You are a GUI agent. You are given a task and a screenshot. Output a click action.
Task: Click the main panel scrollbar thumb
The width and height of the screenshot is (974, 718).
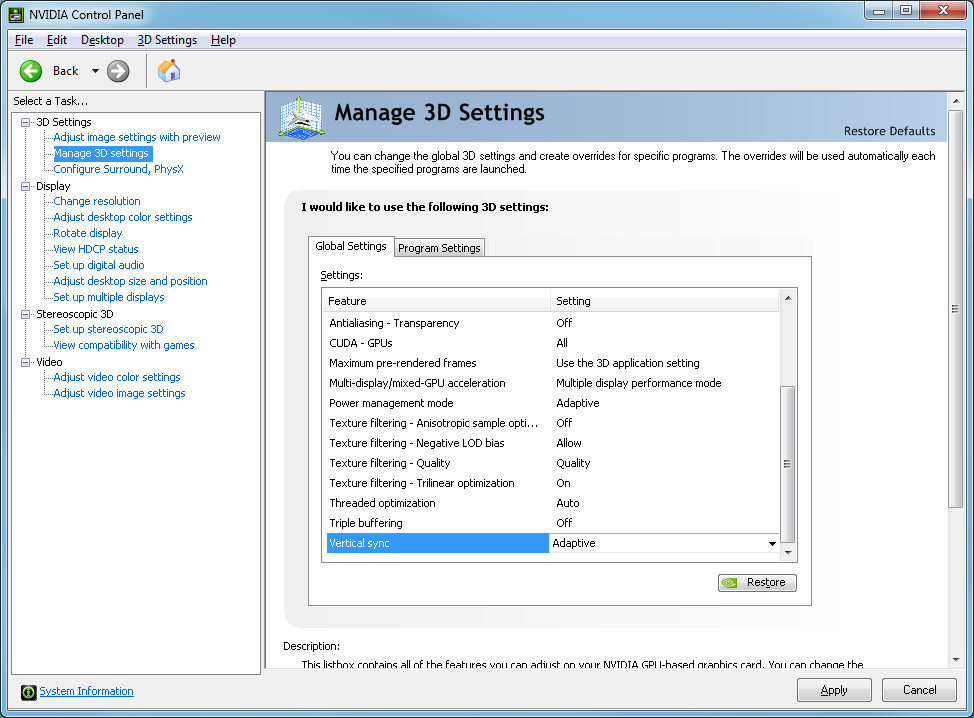[x=956, y=309]
